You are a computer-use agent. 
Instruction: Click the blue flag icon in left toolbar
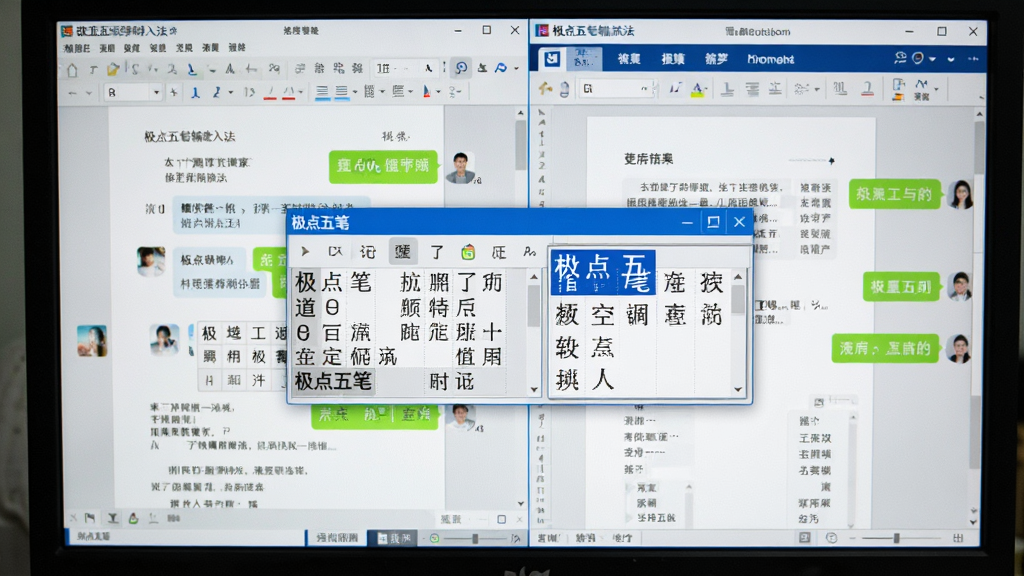tap(501, 68)
